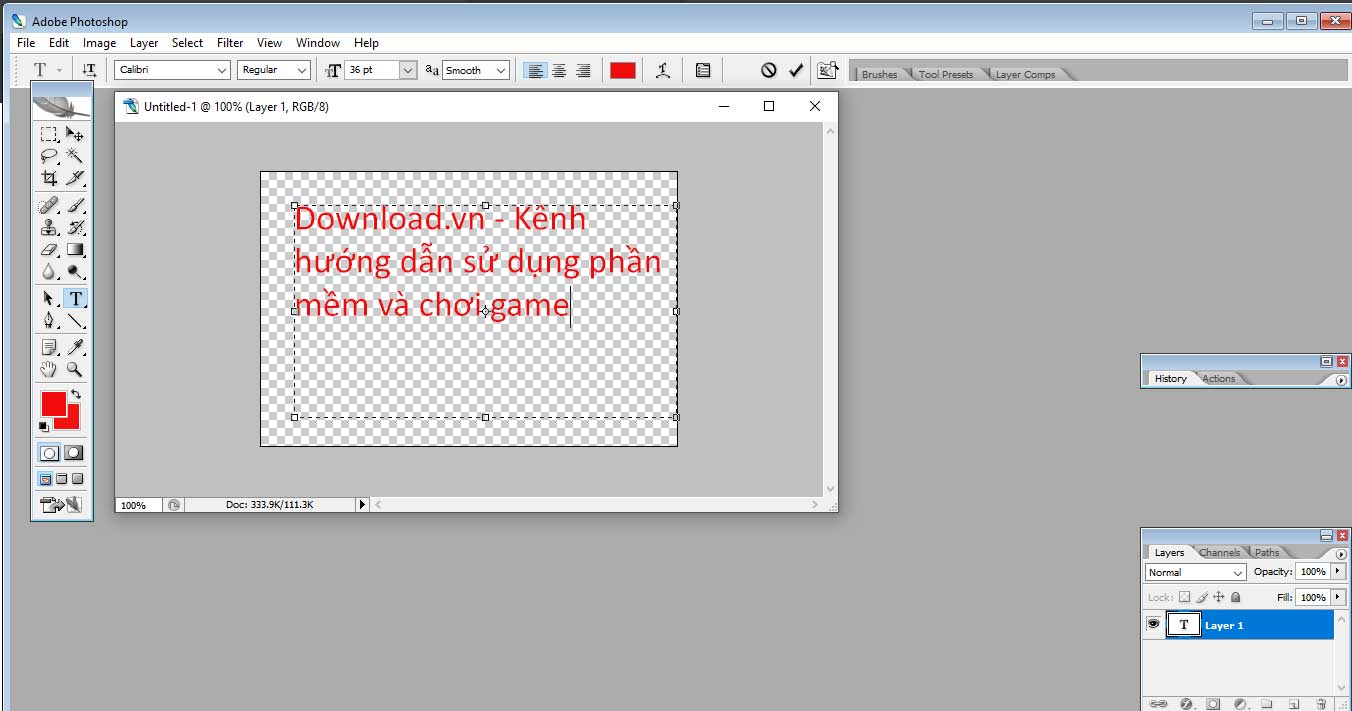This screenshot has height=711, width=1352.
Task: Select the Path Selection arrow tool
Action: point(48,299)
